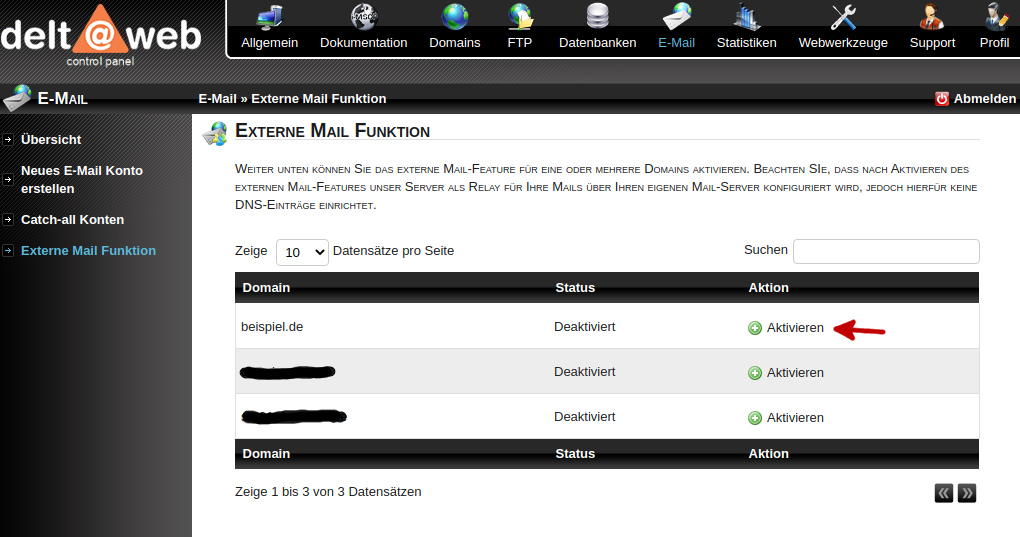
Task: Click the Profil icon
Action: click(x=994, y=18)
